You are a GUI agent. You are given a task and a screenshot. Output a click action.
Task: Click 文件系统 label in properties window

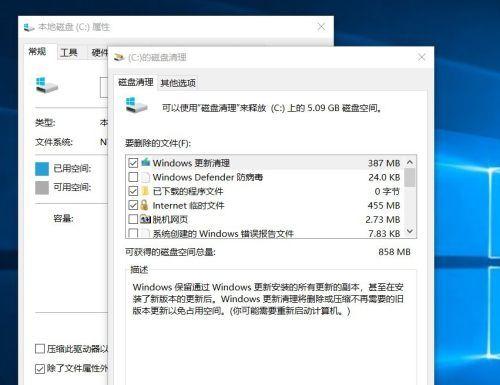(54, 142)
